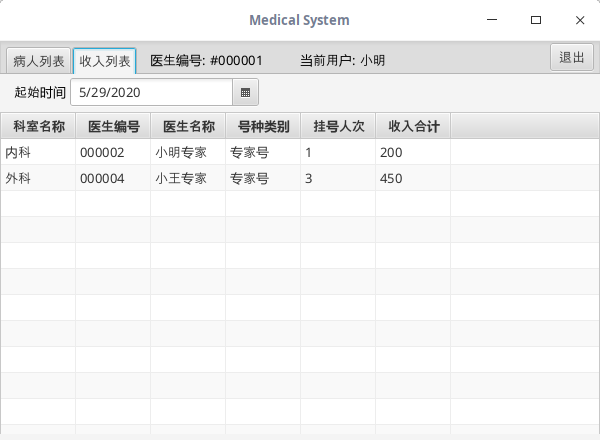600x440 pixels.
Task: Close the Medical System window
Action: coord(580,20)
